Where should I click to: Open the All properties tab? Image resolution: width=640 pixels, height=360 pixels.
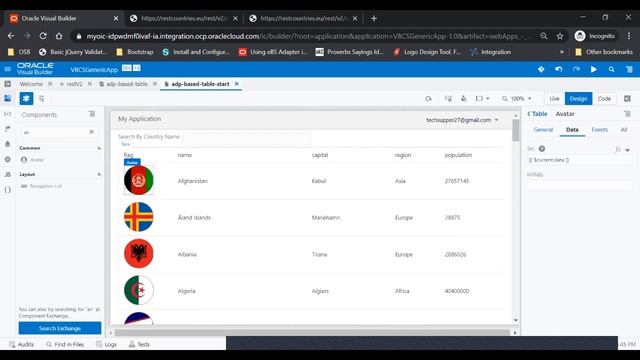click(x=624, y=129)
